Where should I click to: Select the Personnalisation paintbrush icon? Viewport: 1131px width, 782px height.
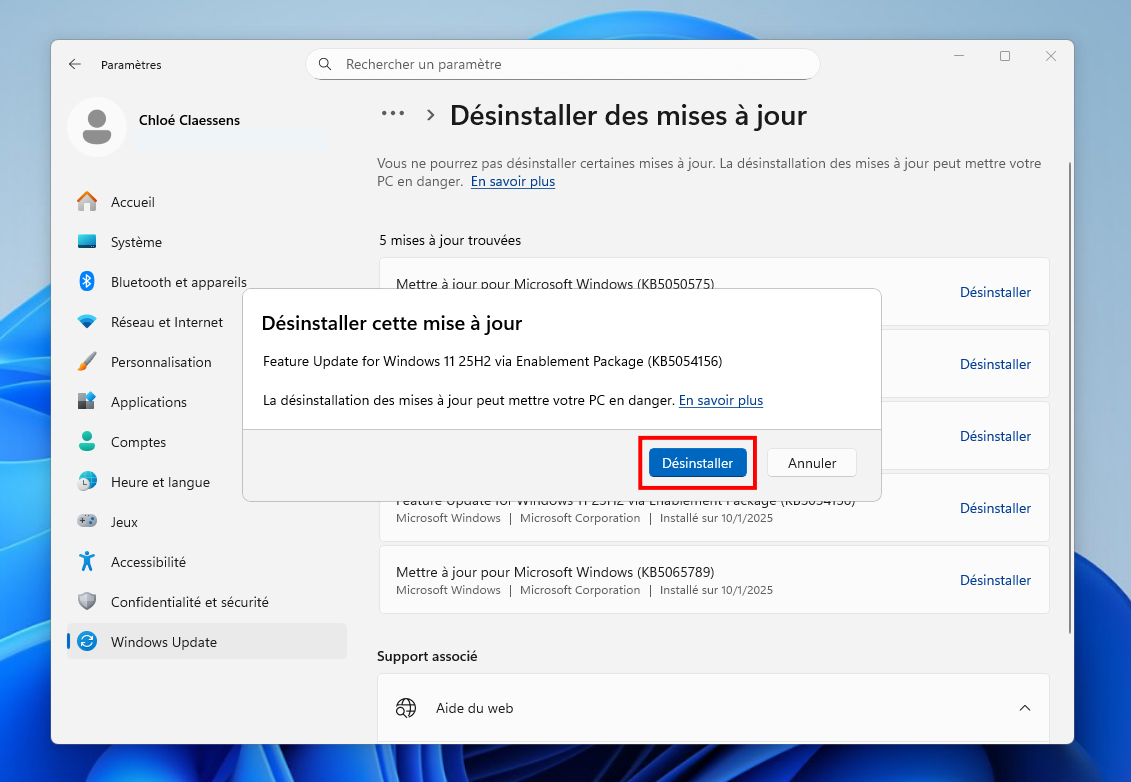(x=88, y=362)
